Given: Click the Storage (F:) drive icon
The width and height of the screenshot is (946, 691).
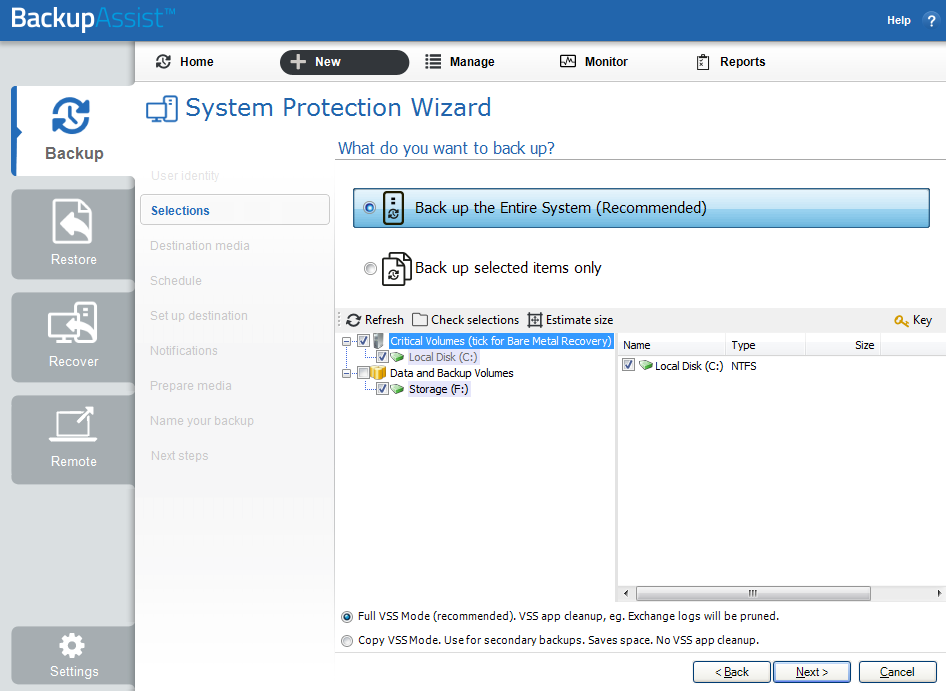Looking at the screenshot, I should point(397,389).
